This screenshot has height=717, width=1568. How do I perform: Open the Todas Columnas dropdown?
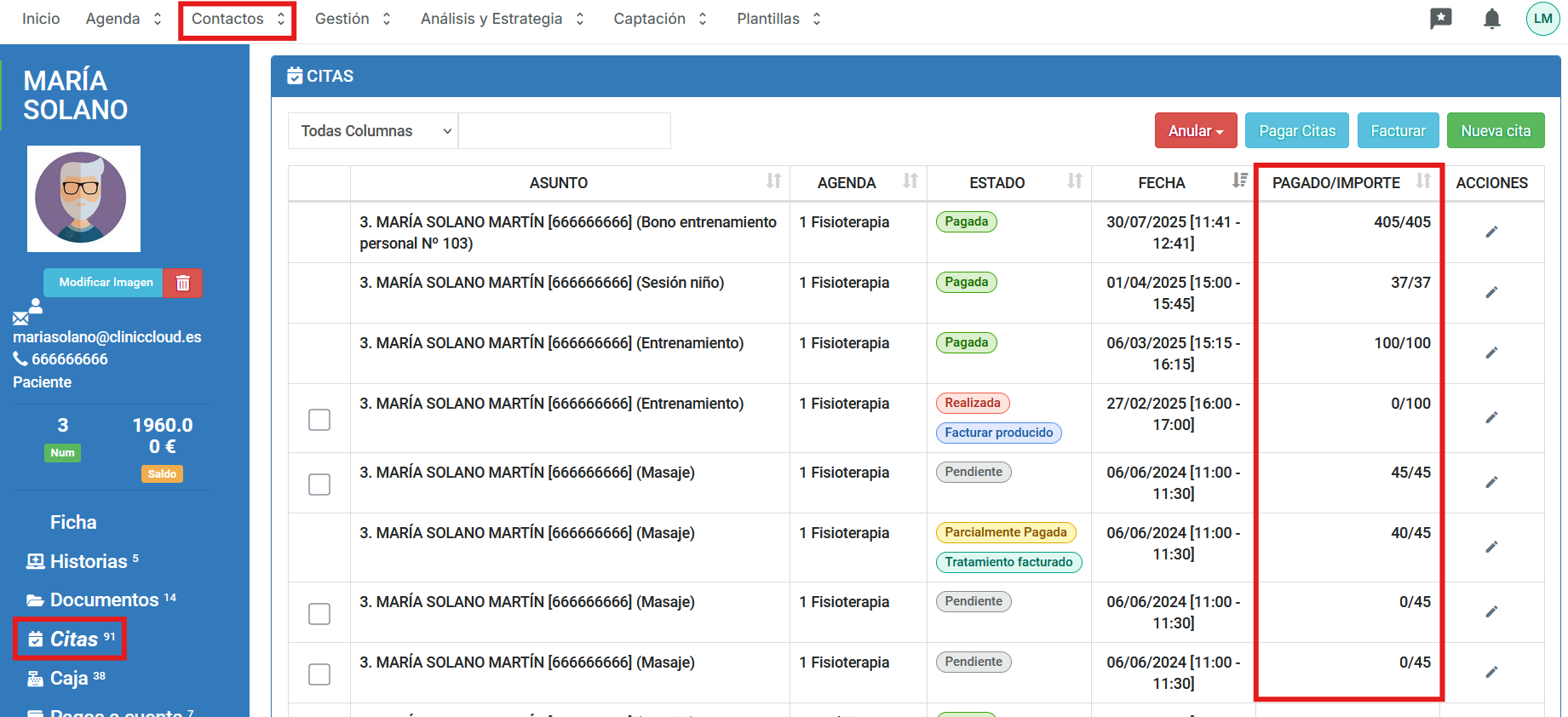(x=373, y=131)
